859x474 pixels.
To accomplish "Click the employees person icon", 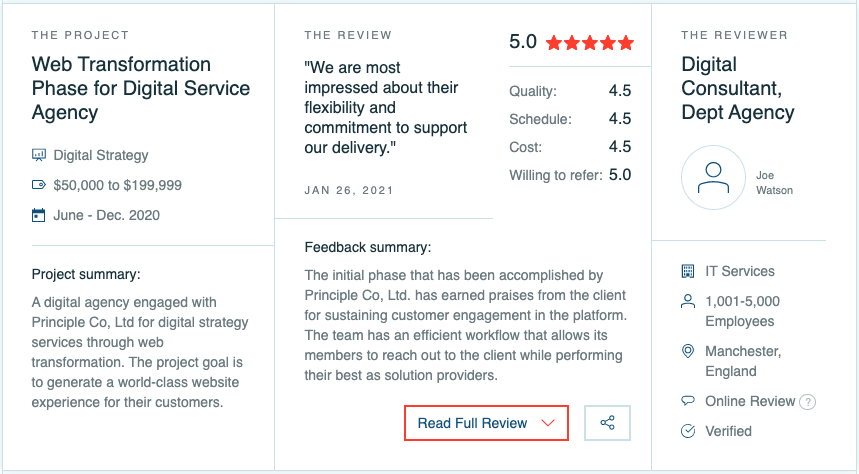I will tap(688, 301).
